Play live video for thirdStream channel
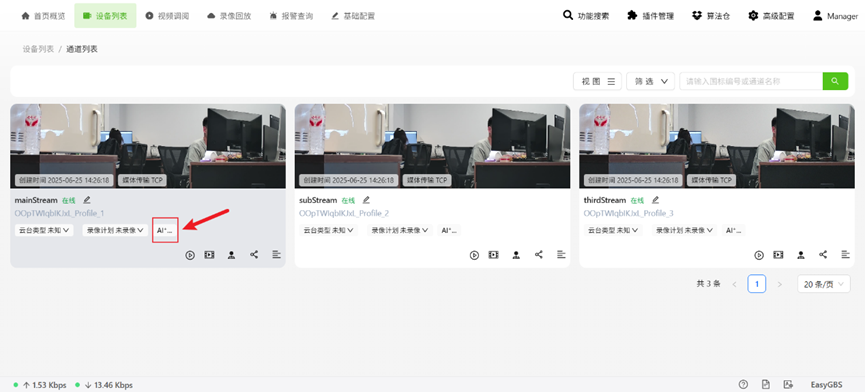Screen dimensions: 865x392 tap(759, 255)
